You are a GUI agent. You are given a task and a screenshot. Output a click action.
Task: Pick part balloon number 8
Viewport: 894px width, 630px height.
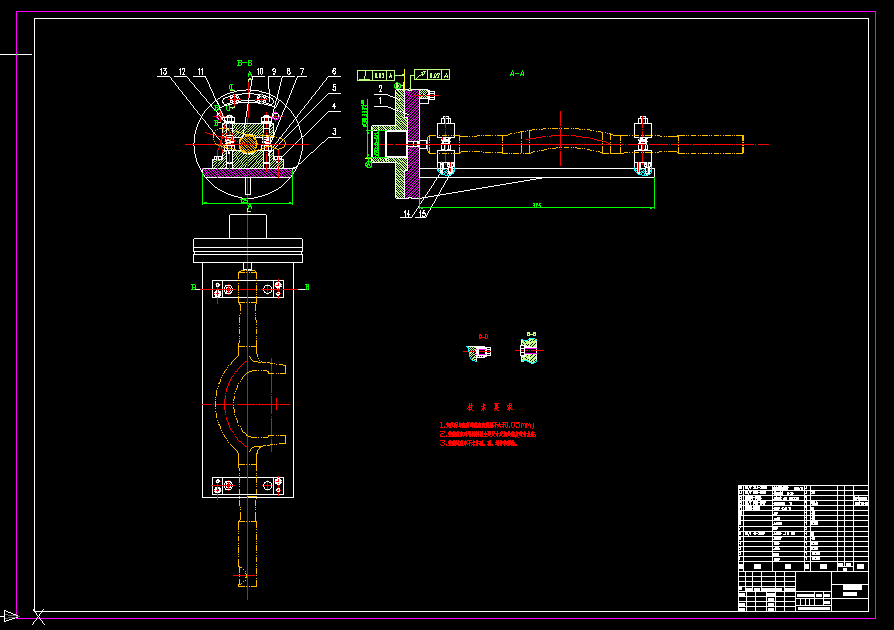click(x=288, y=72)
